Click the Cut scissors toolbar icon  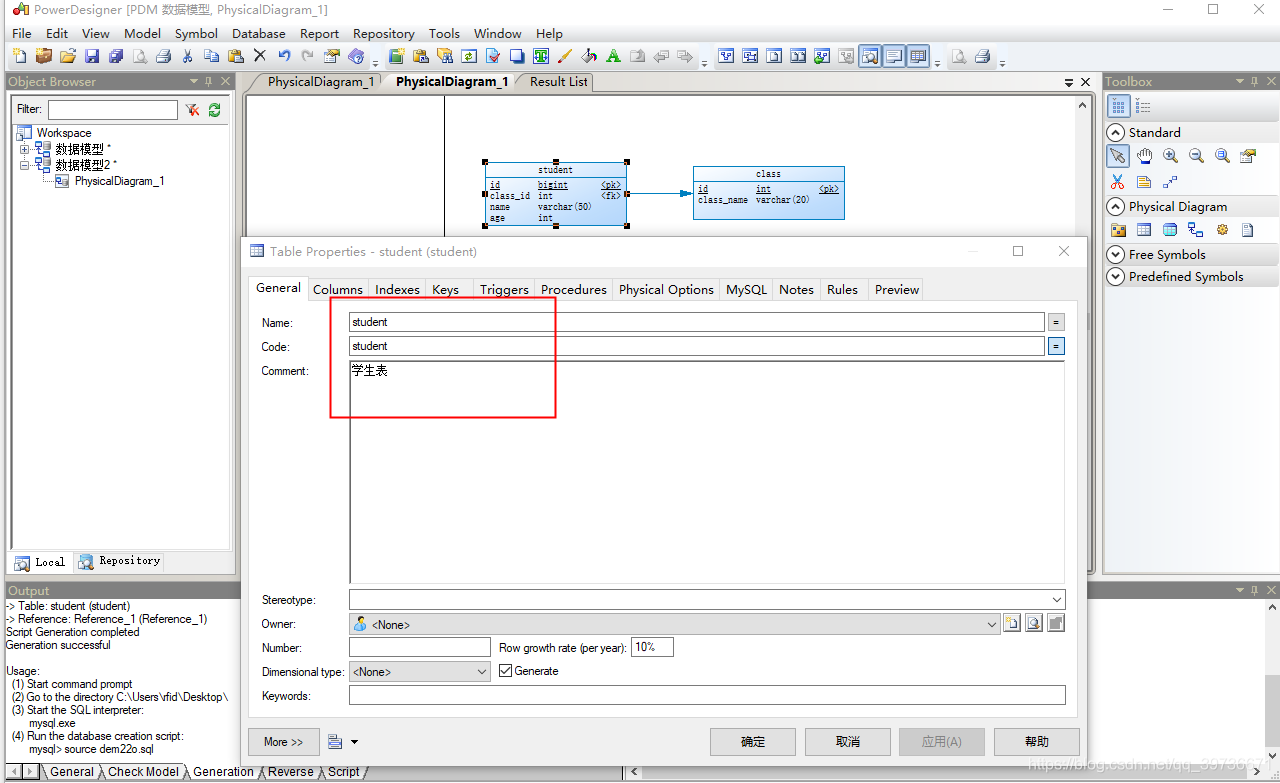click(x=187, y=56)
